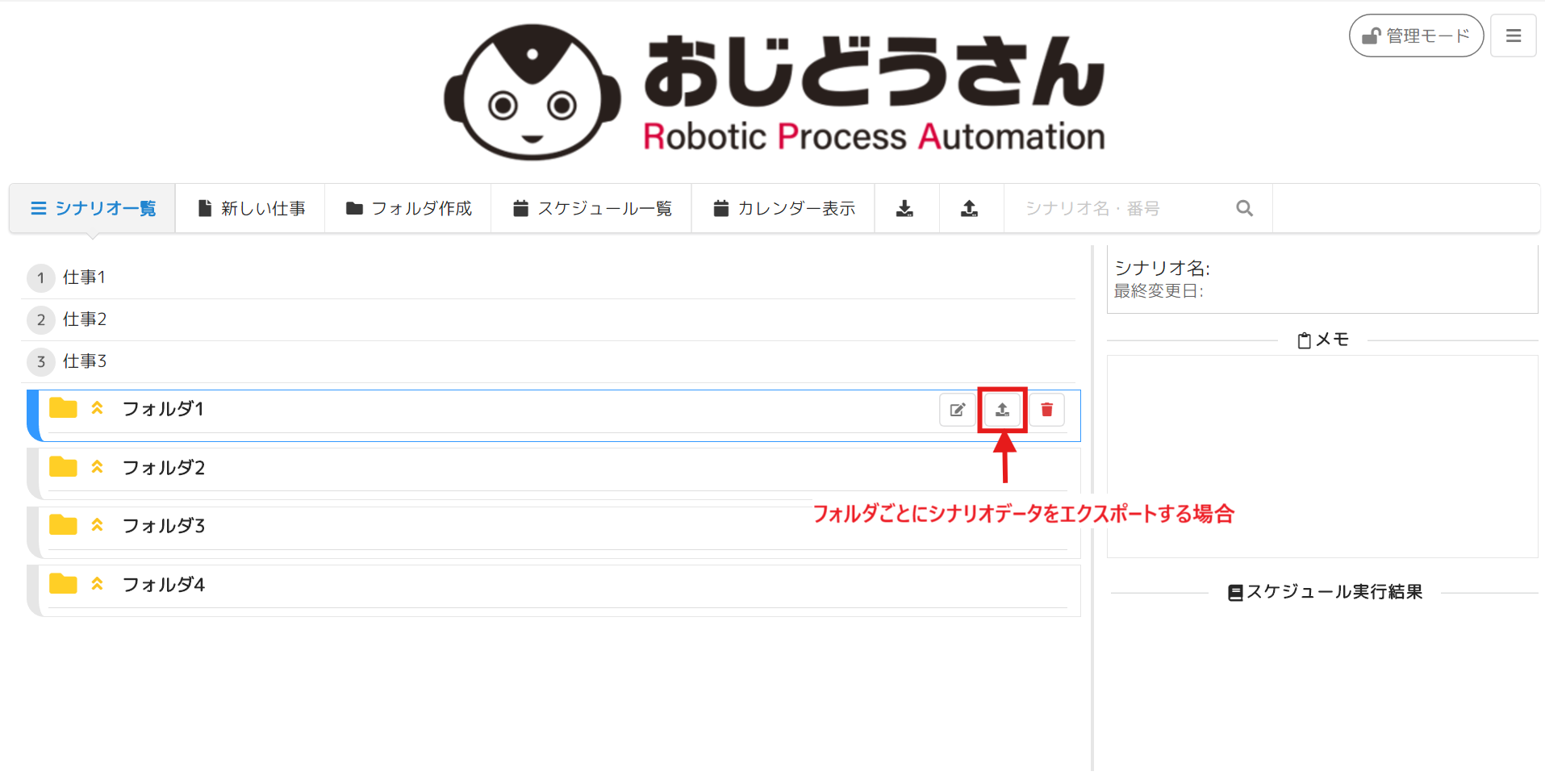The height and width of the screenshot is (784, 1545).
Task: Click number badge 1 of 仕事1
Action: click(x=41, y=278)
